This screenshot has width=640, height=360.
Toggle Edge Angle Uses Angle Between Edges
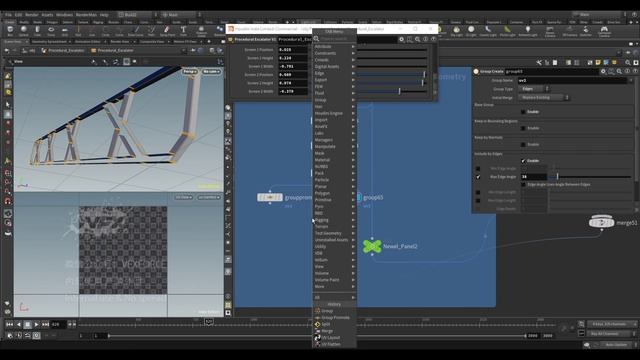(x=523, y=184)
